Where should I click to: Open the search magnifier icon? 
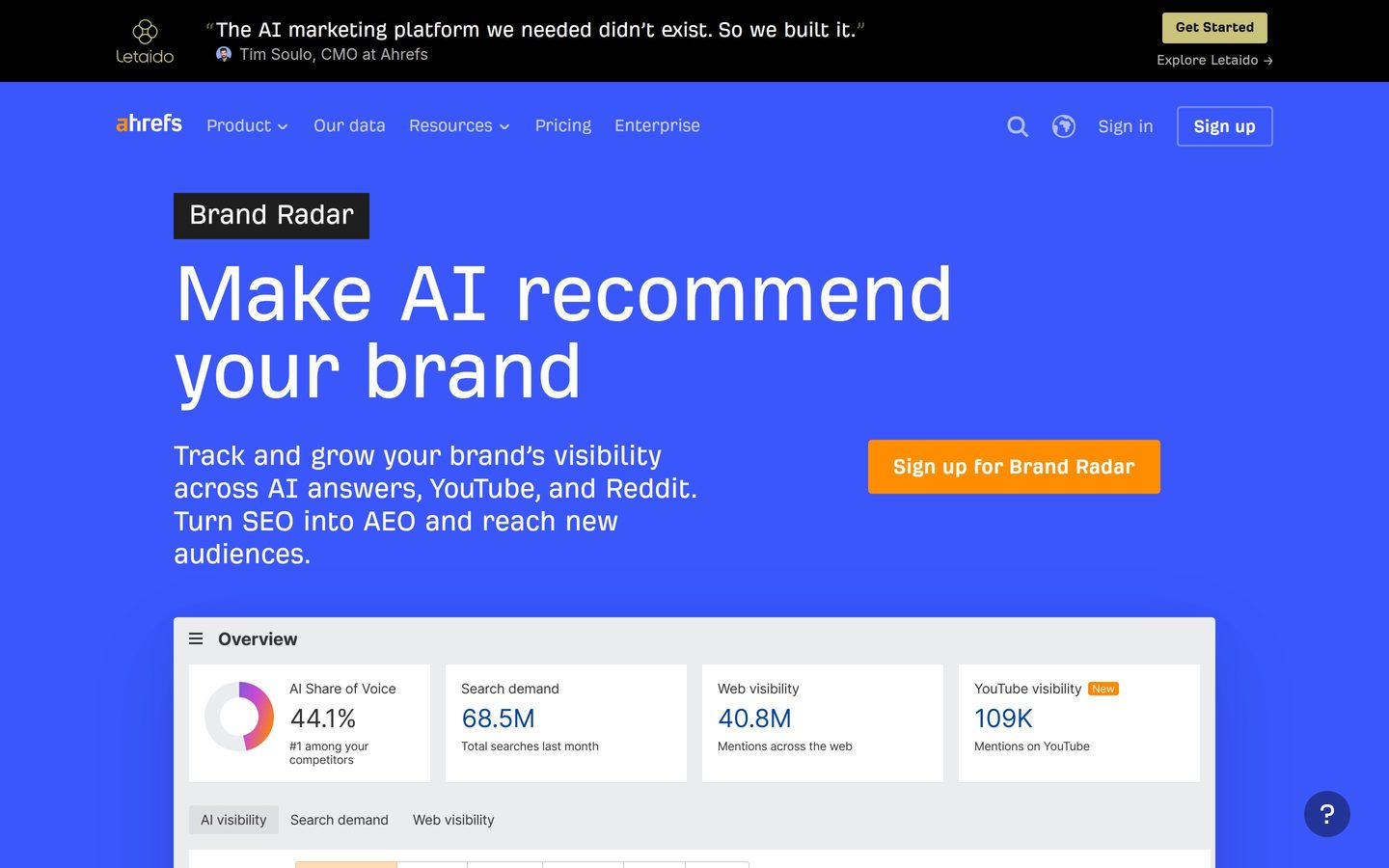tap(1018, 126)
